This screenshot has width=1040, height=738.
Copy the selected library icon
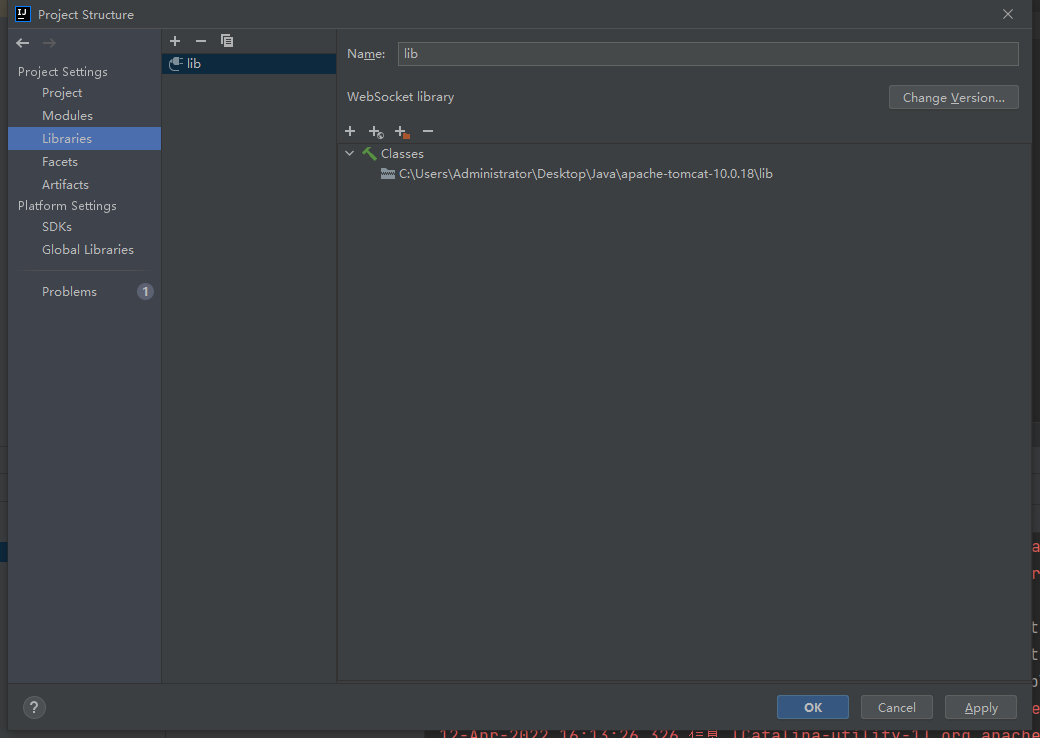click(x=227, y=41)
